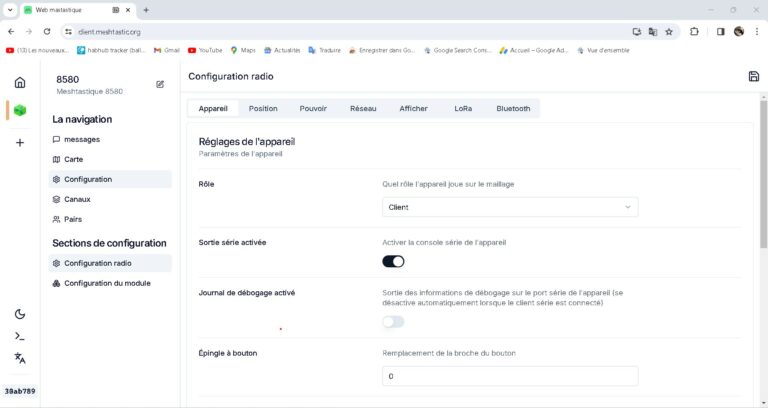Open the Rôle dropdown showing Client

point(510,207)
